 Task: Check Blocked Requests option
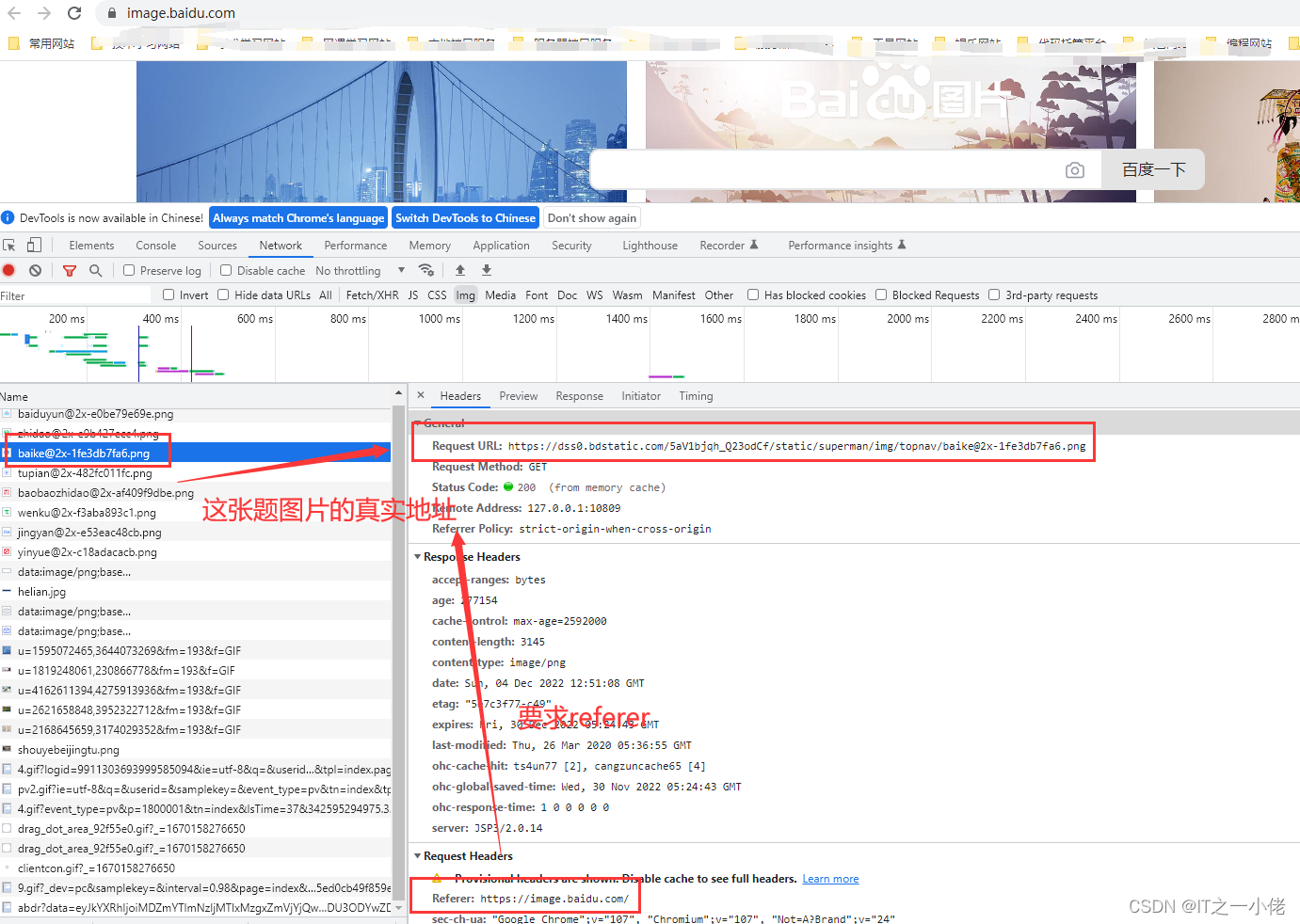[x=881, y=295]
